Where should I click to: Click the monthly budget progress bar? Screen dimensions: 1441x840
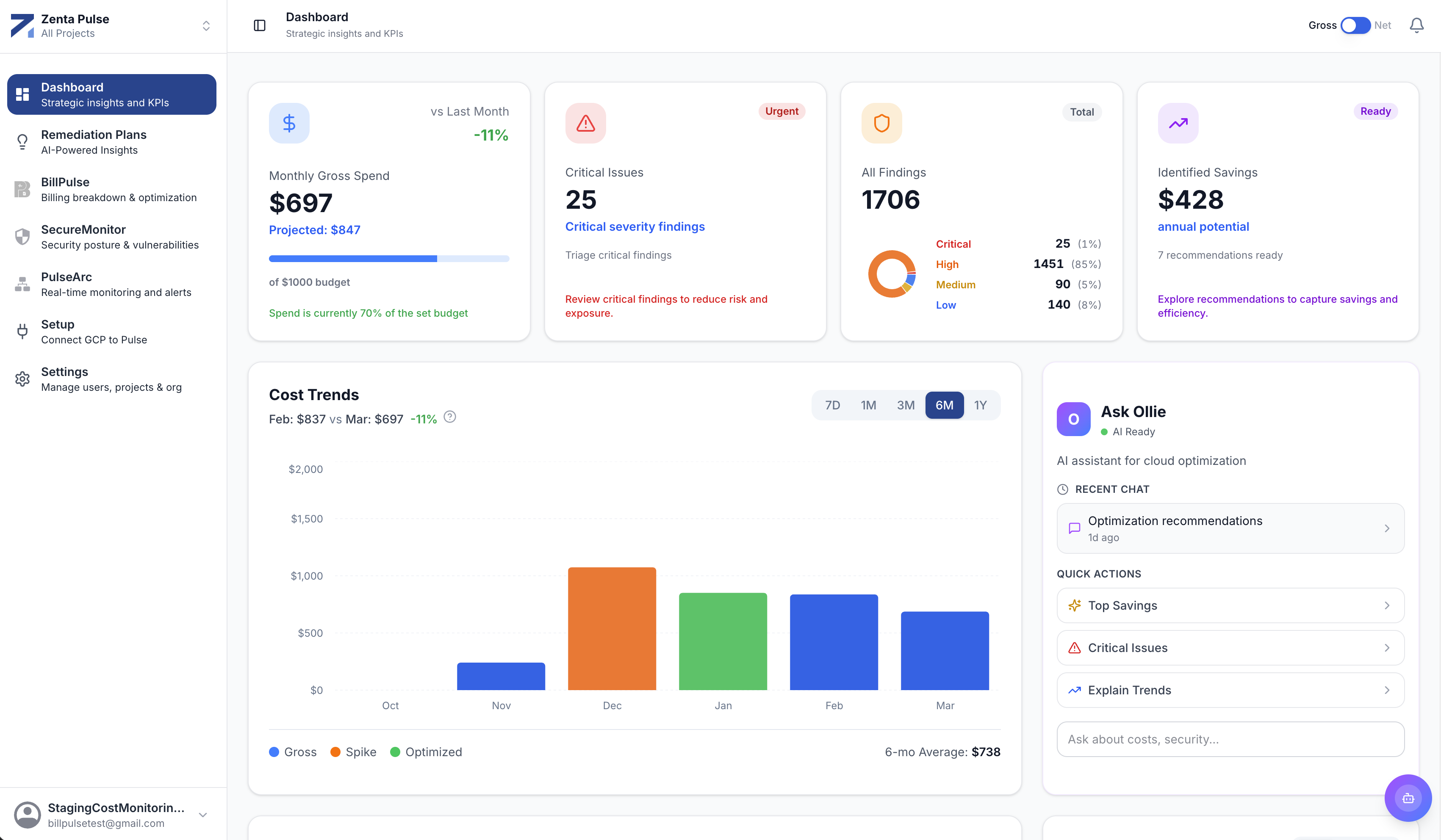pyautogui.click(x=389, y=259)
